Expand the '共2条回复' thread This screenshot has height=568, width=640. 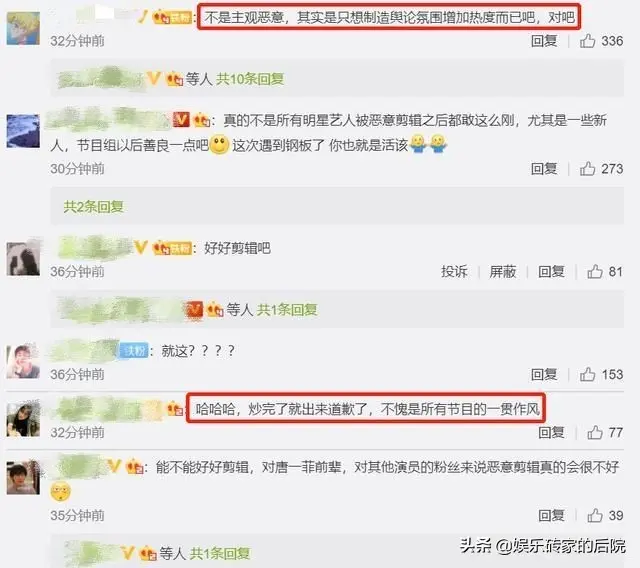click(93, 207)
